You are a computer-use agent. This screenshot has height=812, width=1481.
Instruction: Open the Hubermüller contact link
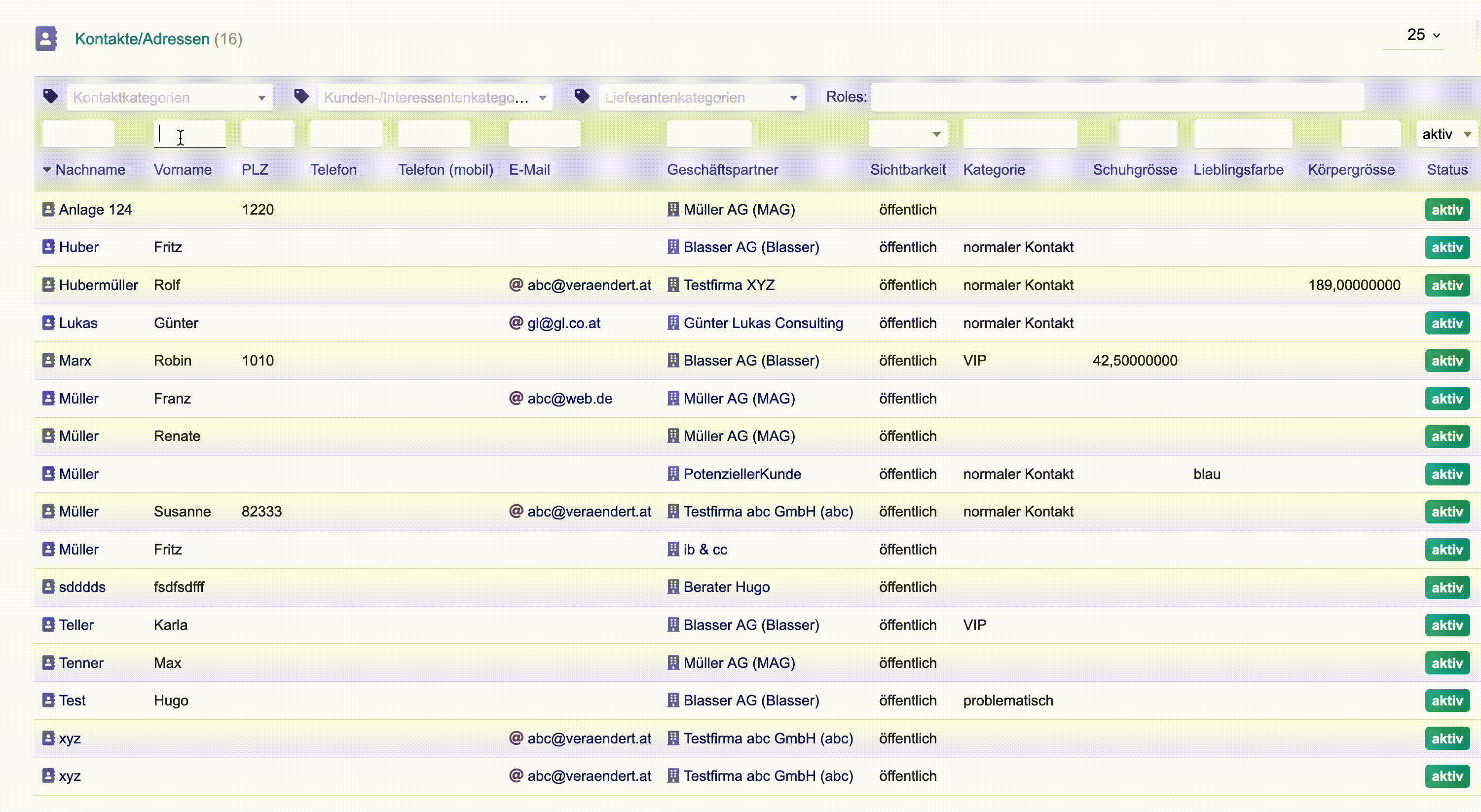98,285
